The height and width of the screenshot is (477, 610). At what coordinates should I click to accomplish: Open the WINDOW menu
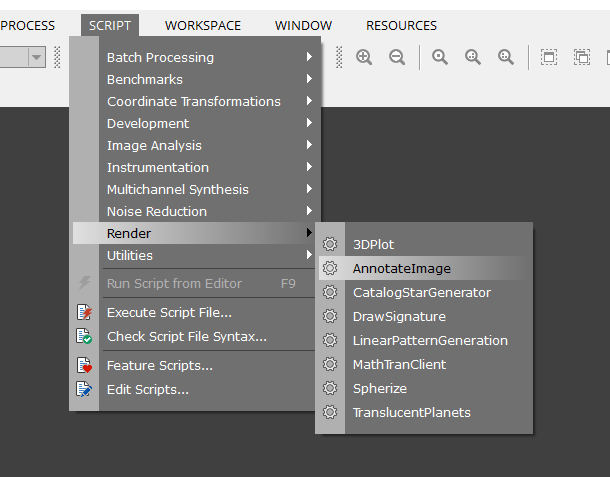tap(303, 25)
